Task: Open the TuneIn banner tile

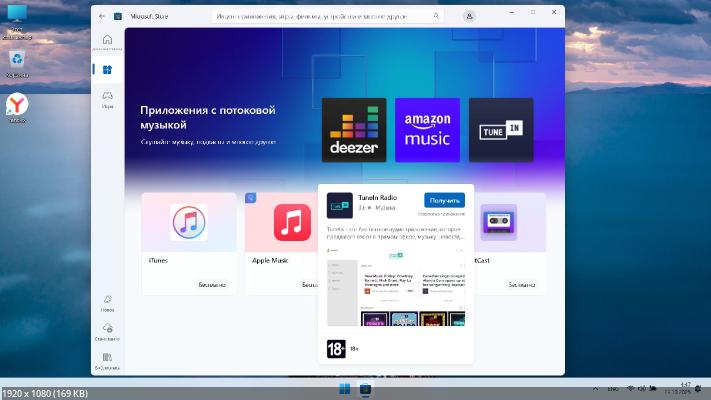Action: click(x=500, y=130)
